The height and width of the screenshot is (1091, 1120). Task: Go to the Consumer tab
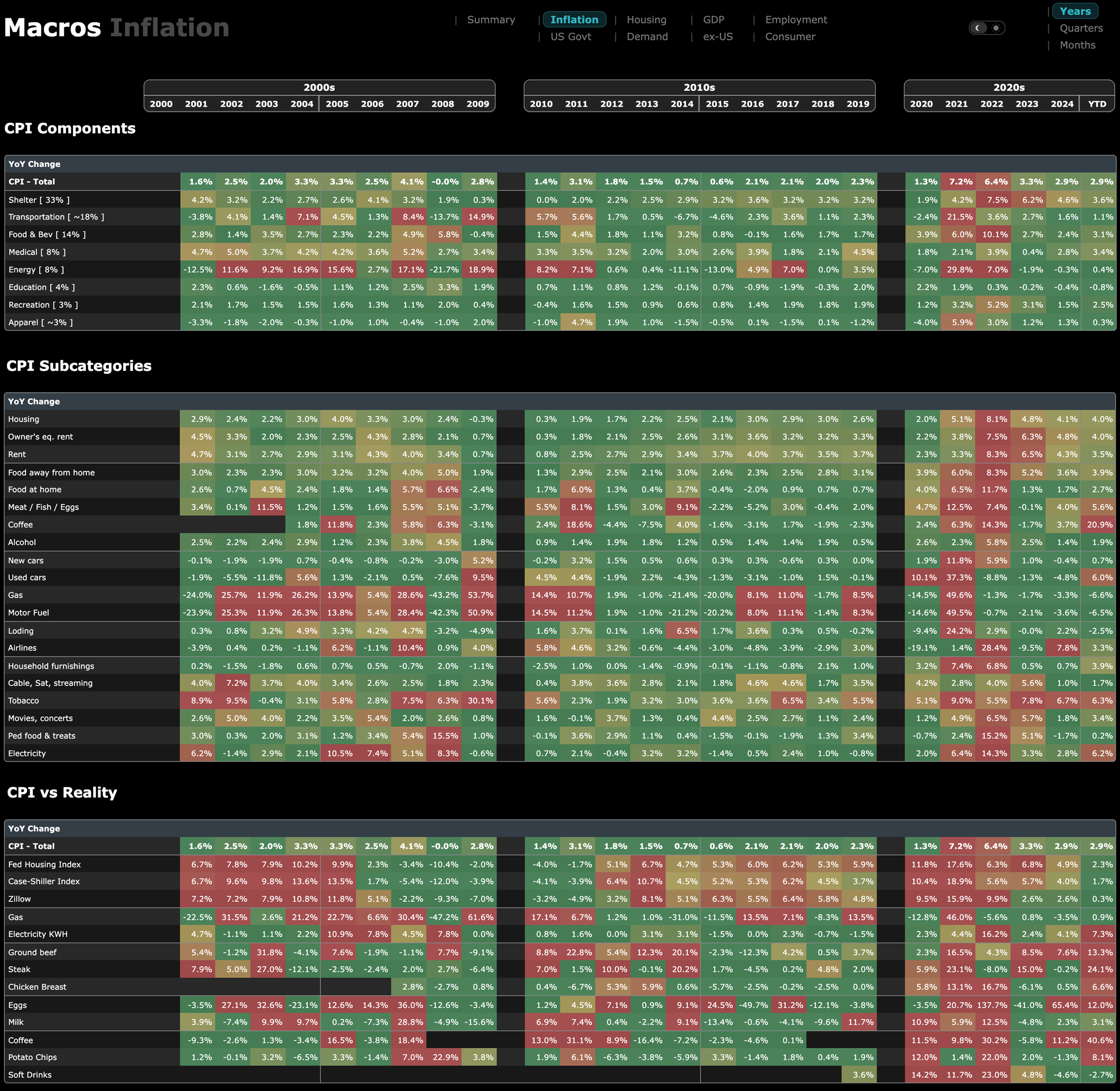789,36
